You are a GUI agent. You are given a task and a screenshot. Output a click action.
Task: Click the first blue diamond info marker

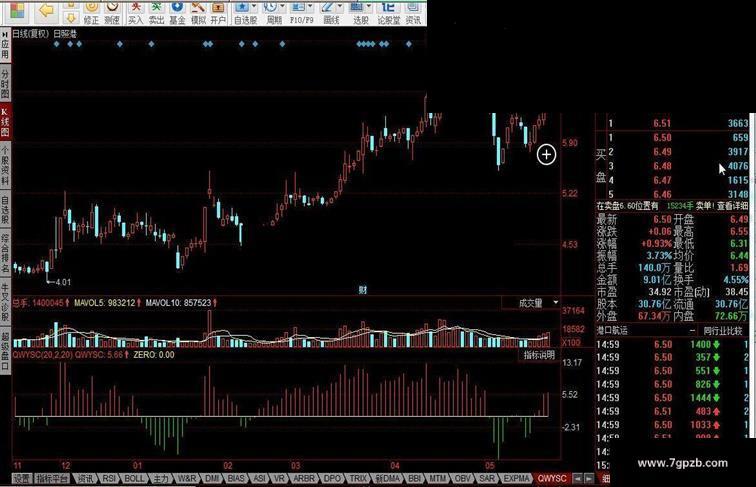coord(56,44)
